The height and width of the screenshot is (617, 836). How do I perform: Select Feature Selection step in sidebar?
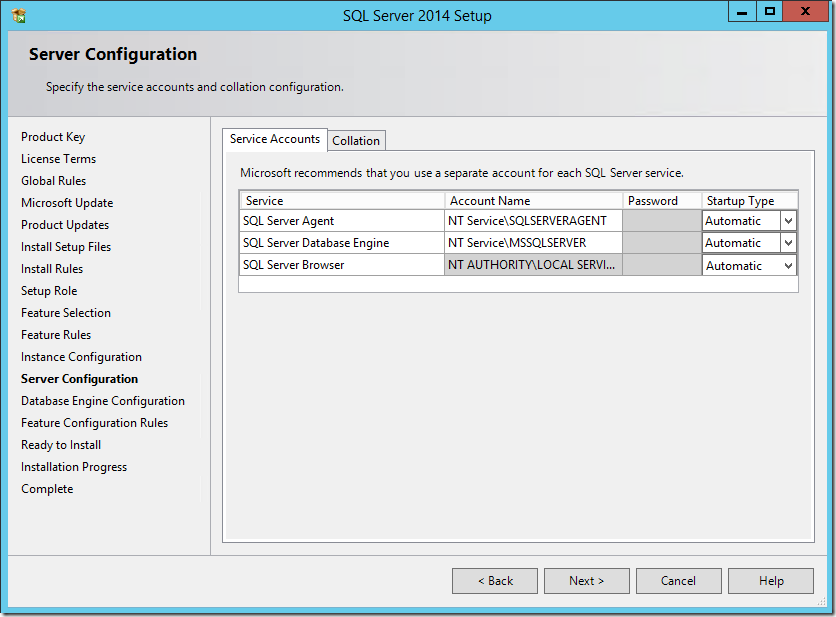pos(66,313)
